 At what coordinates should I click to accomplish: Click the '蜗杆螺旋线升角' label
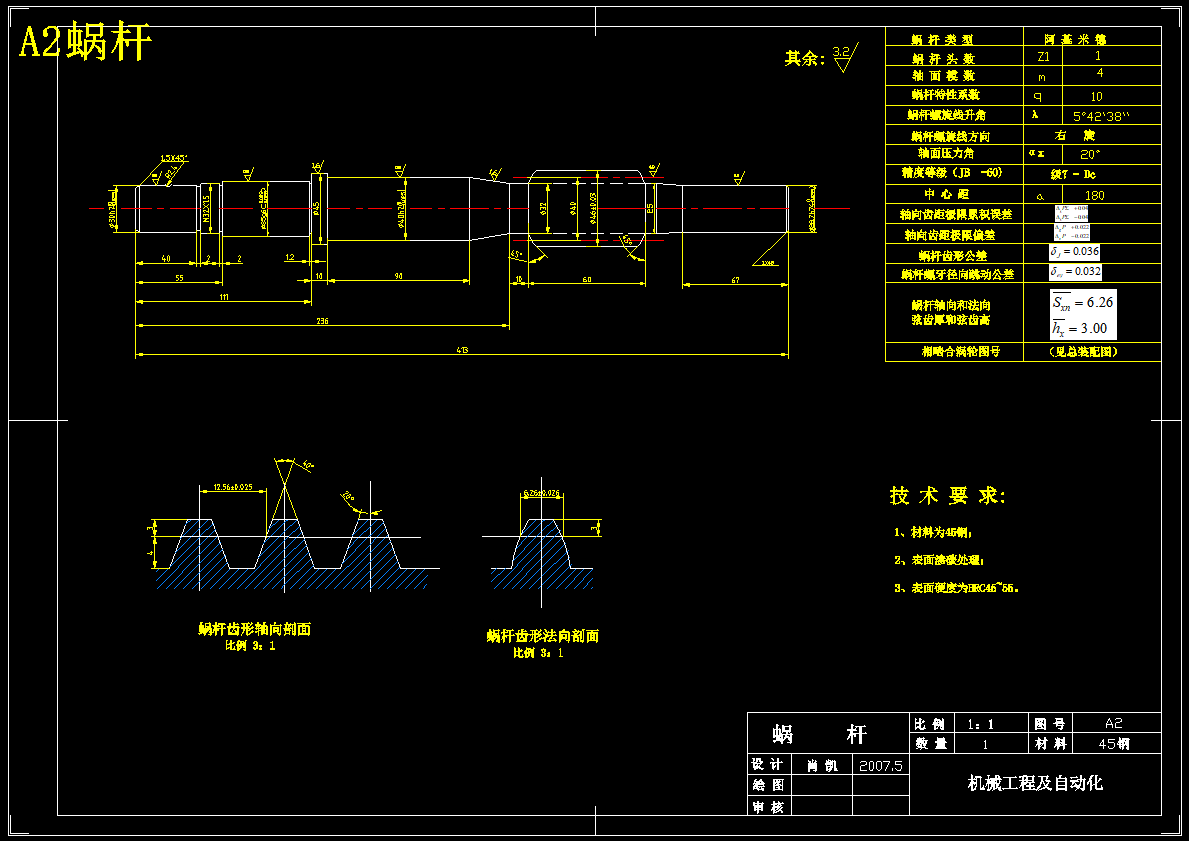pos(946,115)
